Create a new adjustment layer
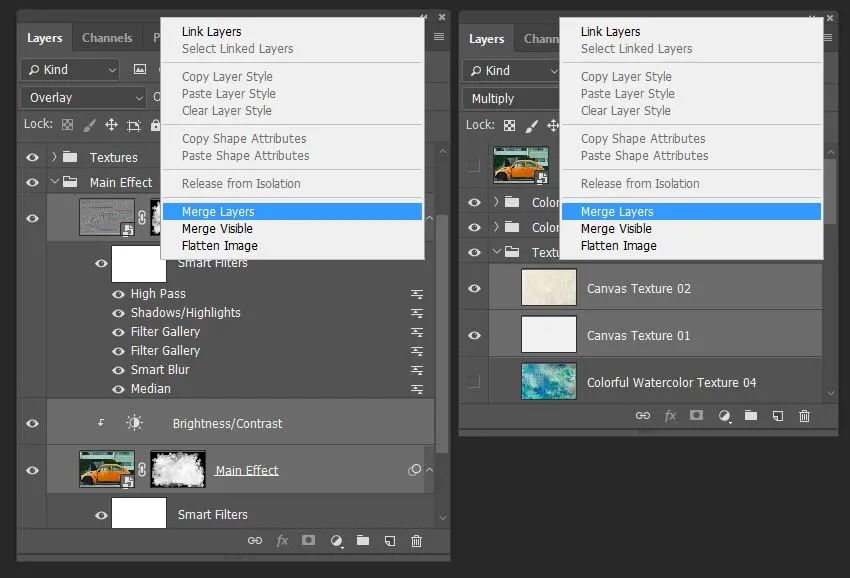 [336, 540]
